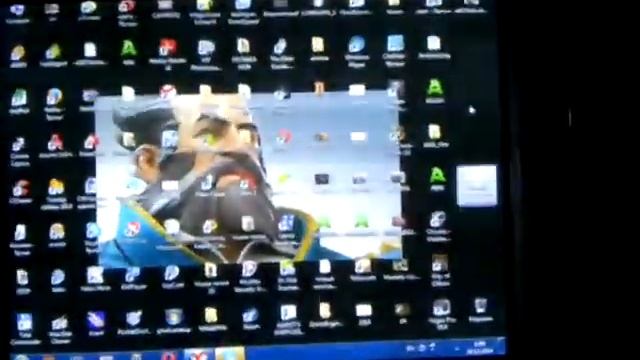Click the red Y icon taskbar button
Image resolution: width=640 pixels, height=360 pixels.
click(198, 355)
